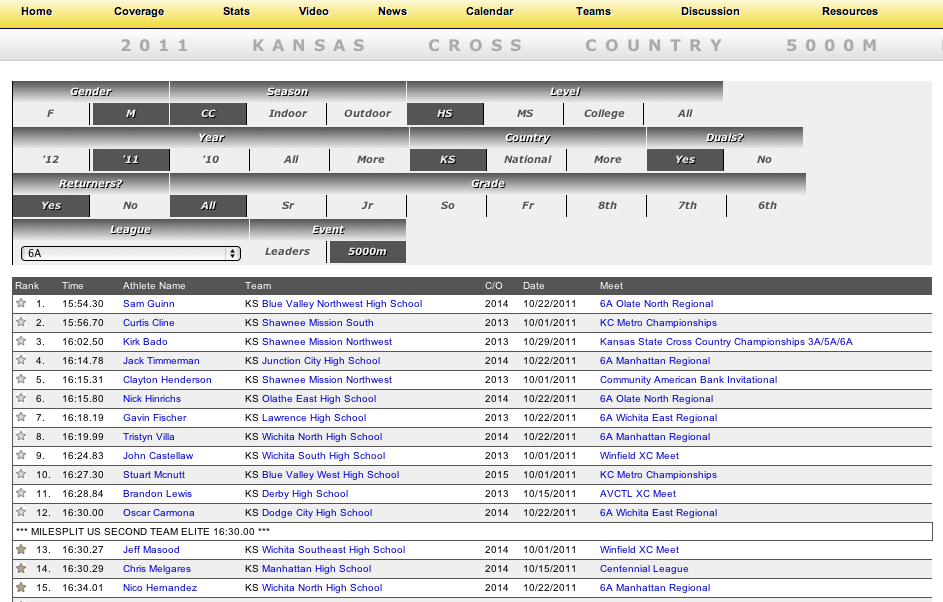
Task: Star the Gavin Fischer result row
Action: click(21, 417)
